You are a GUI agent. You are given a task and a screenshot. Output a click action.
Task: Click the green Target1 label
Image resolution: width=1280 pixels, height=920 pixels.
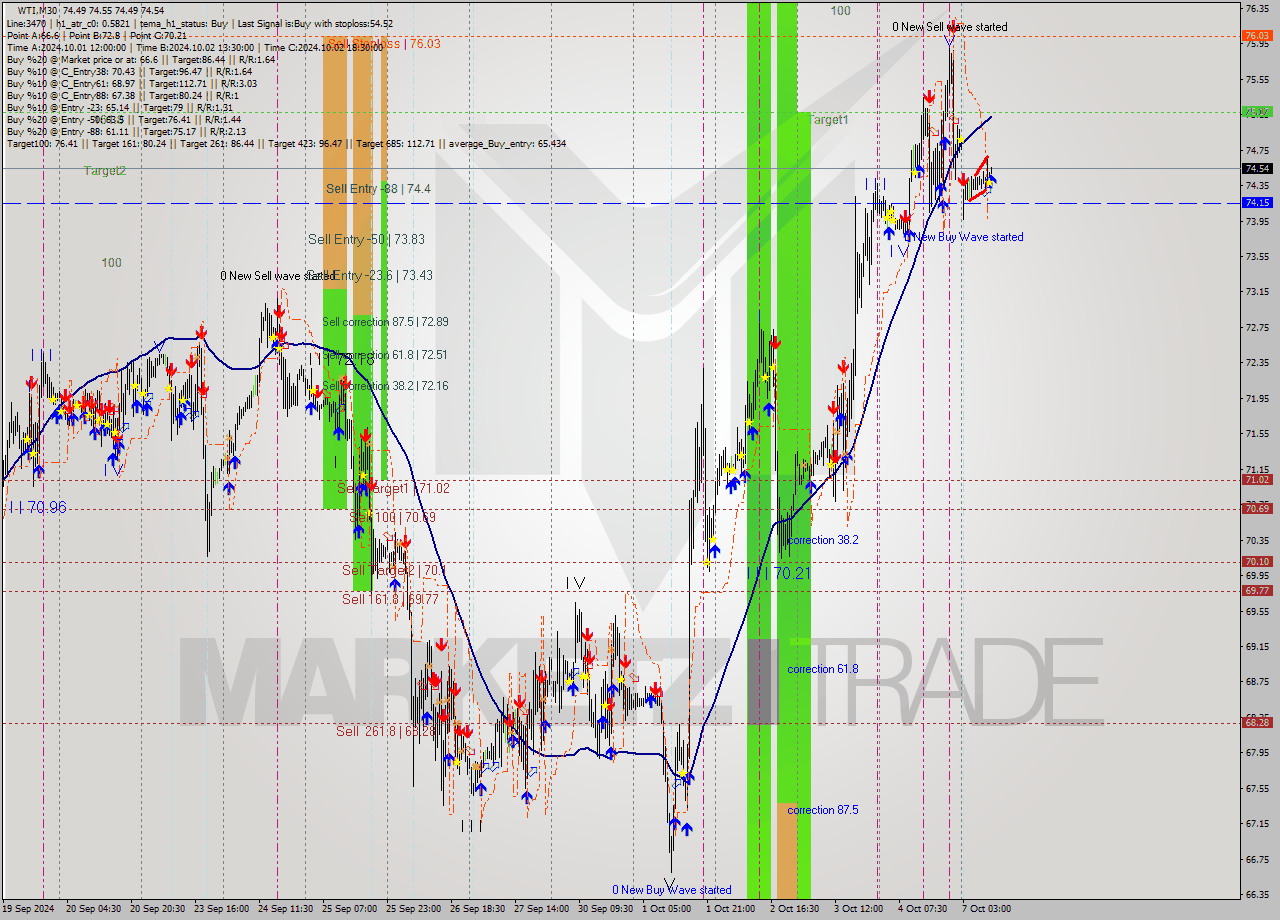tap(828, 120)
